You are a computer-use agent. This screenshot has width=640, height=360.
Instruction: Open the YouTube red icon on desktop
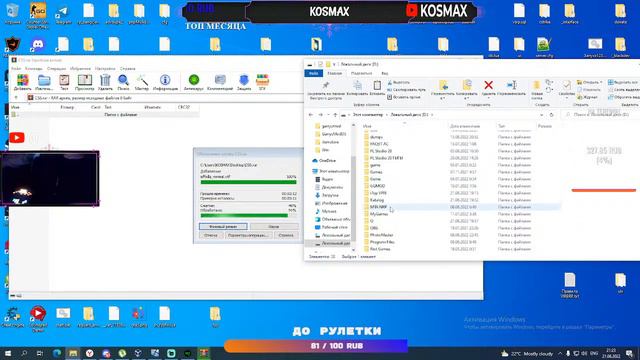[x=17, y=138]
